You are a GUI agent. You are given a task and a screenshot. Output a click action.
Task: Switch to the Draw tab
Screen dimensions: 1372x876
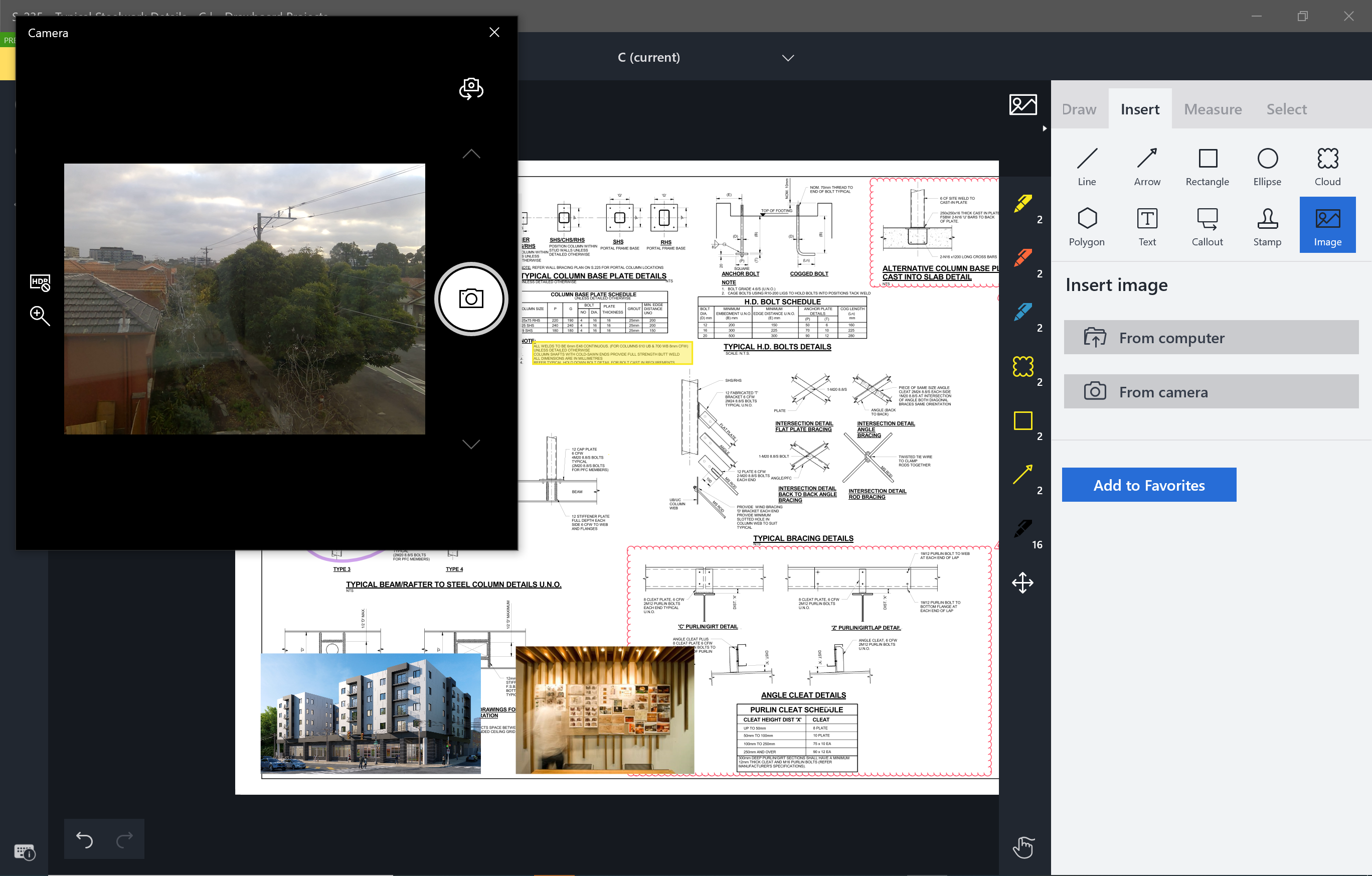click(1078, 108)
